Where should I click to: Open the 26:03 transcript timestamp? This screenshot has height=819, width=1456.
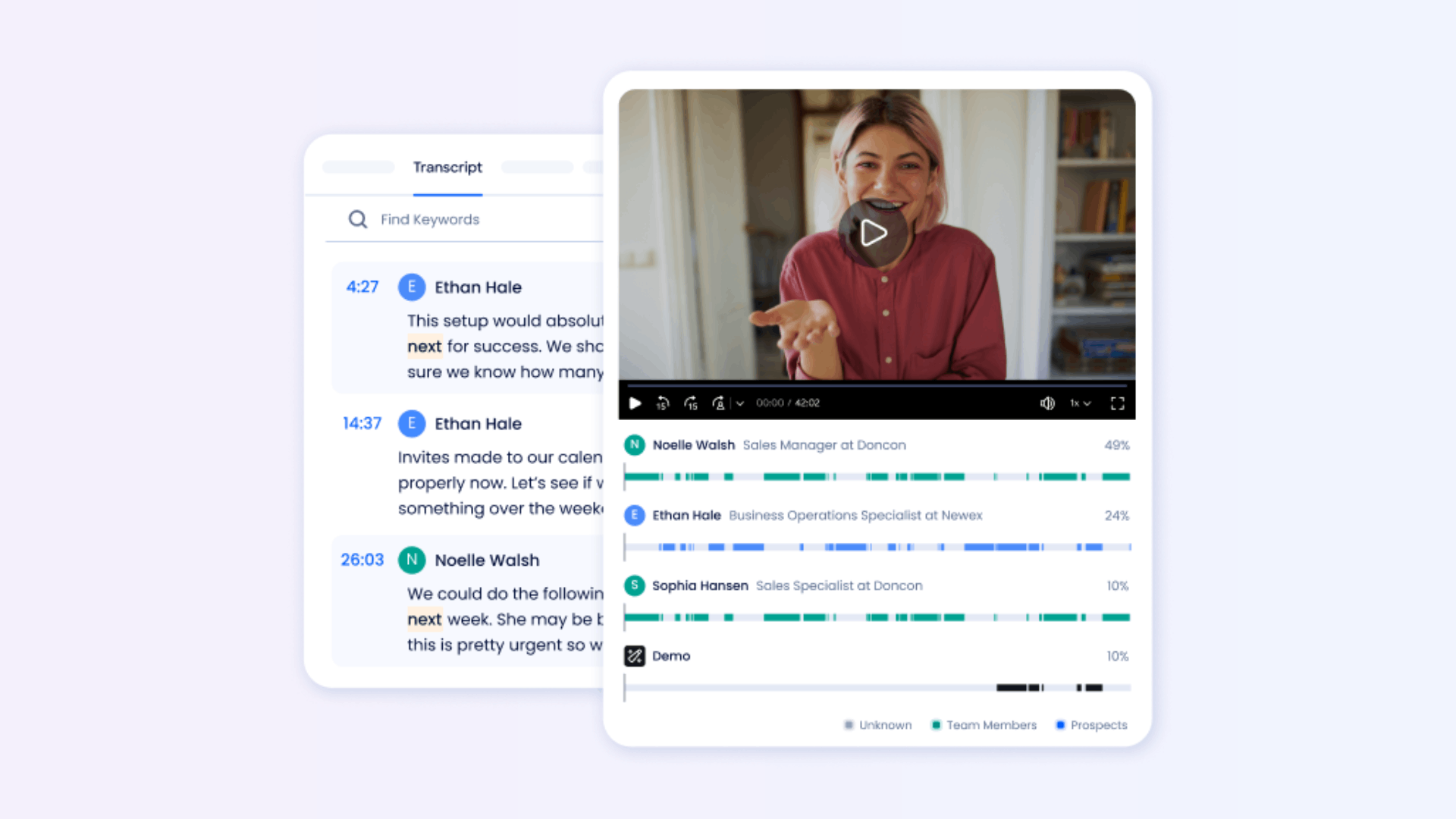coord(362,560)
